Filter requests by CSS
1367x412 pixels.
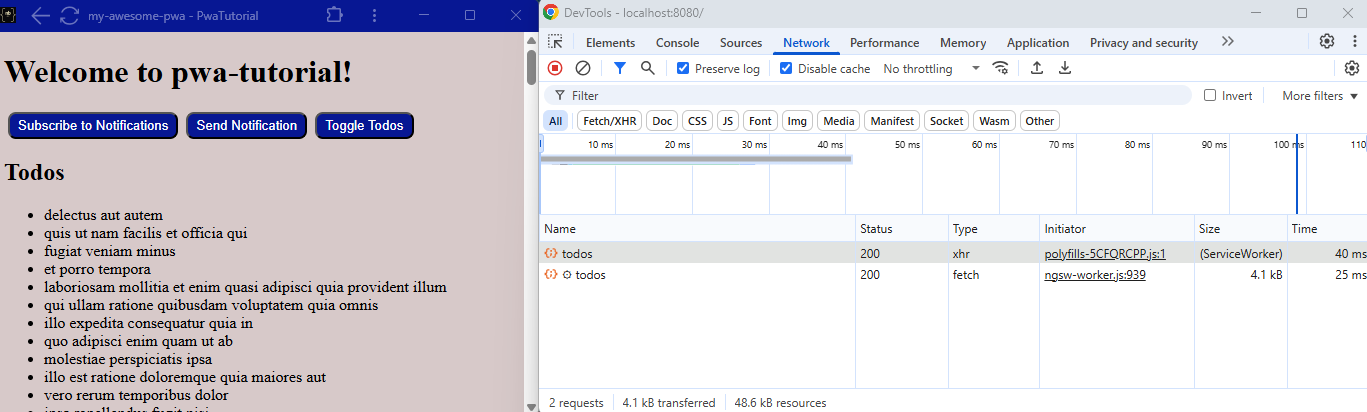(x=697, y=121)
